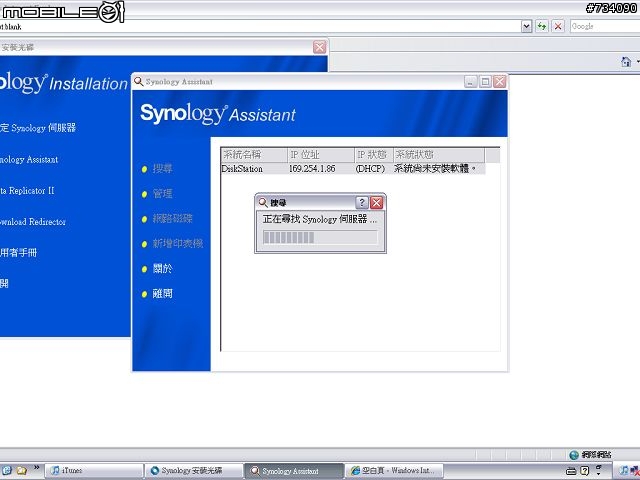
Task: Click the Synology Assistant taskbar button
Action: coord(294,471)
